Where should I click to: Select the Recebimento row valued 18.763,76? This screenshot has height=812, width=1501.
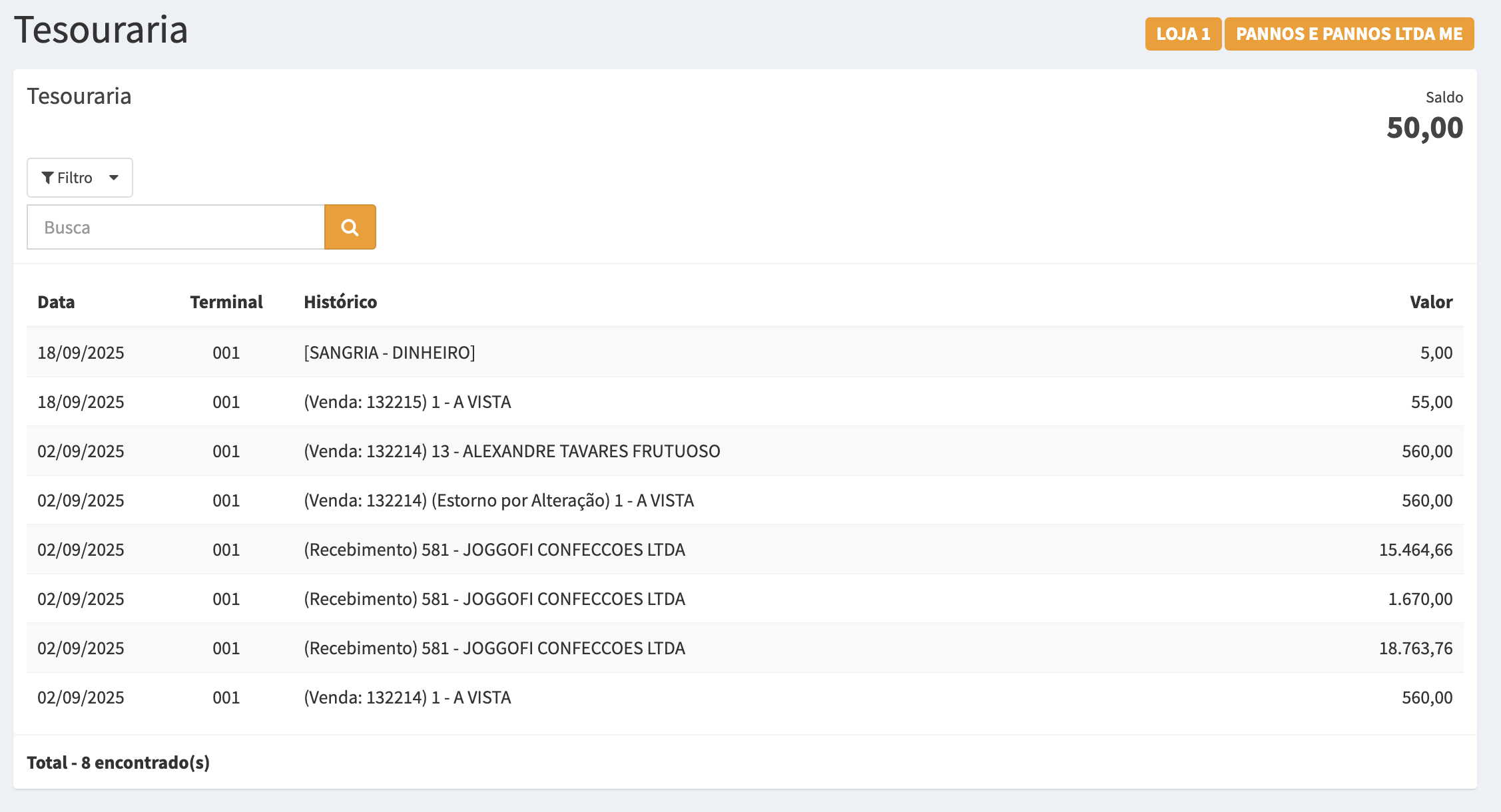494,648
